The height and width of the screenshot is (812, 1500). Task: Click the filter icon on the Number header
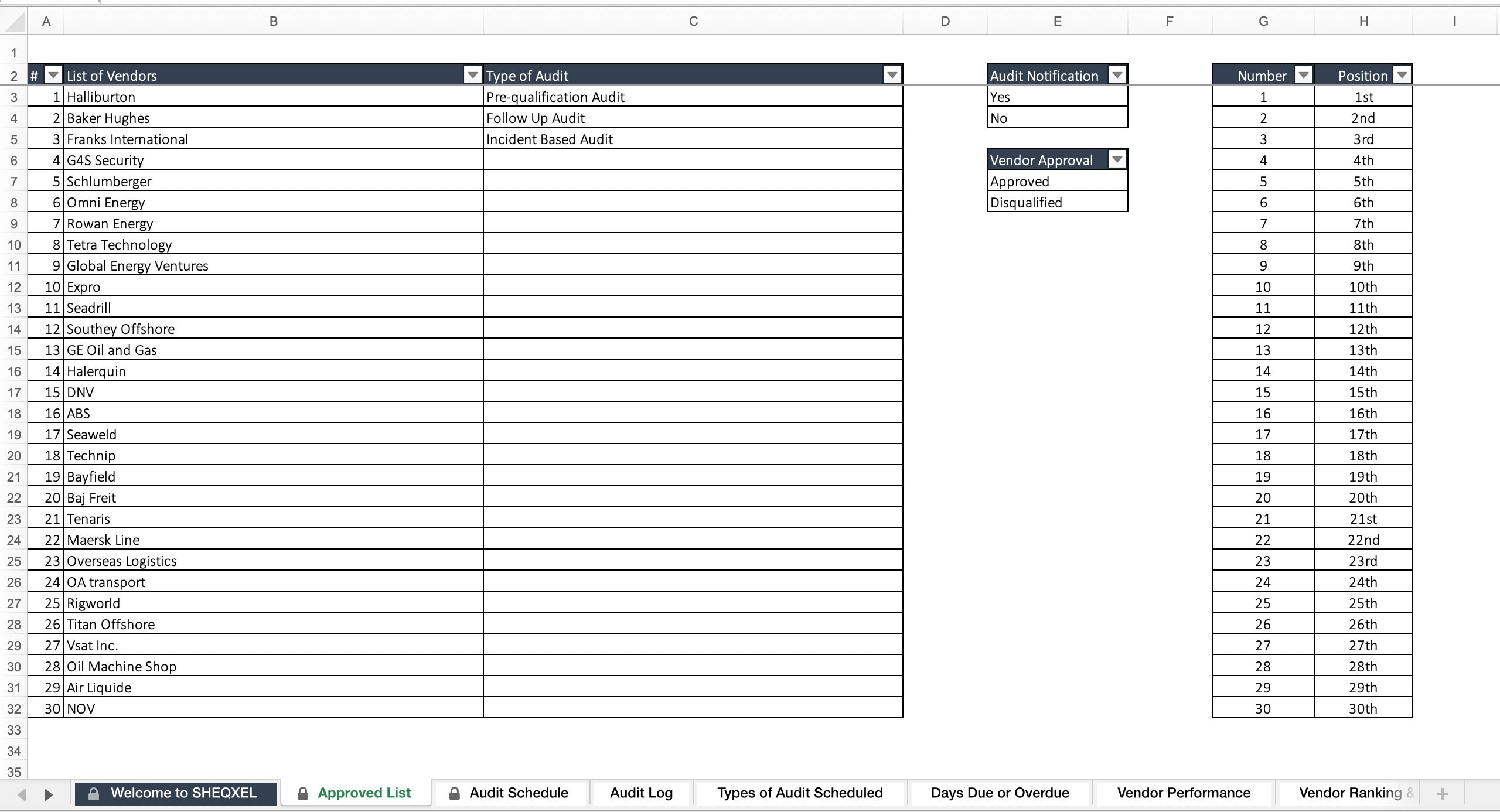[x=1303, y=75]
